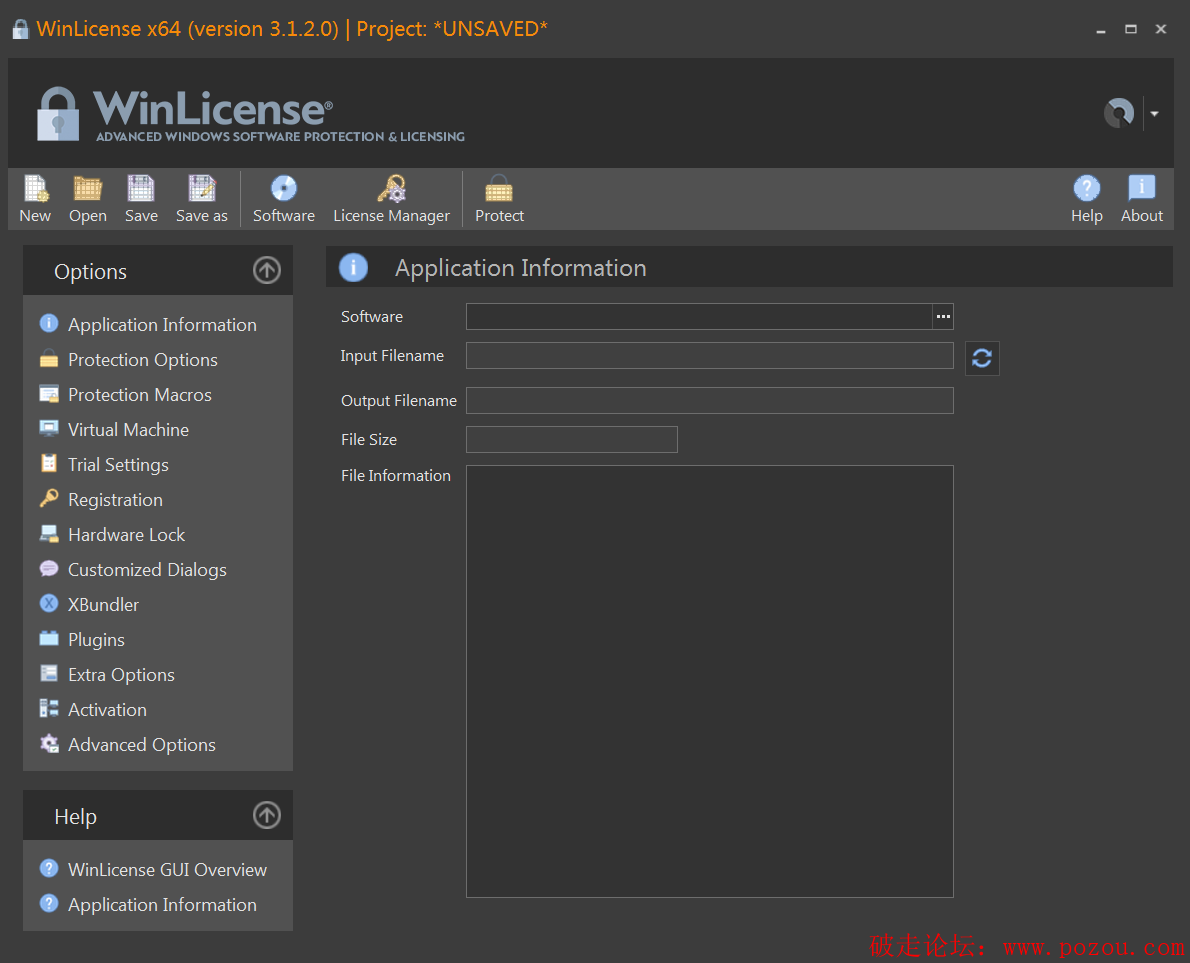Click the Protection Macros icon
This screenshot has width=1190, height=963.
click(x=49, y=394)
